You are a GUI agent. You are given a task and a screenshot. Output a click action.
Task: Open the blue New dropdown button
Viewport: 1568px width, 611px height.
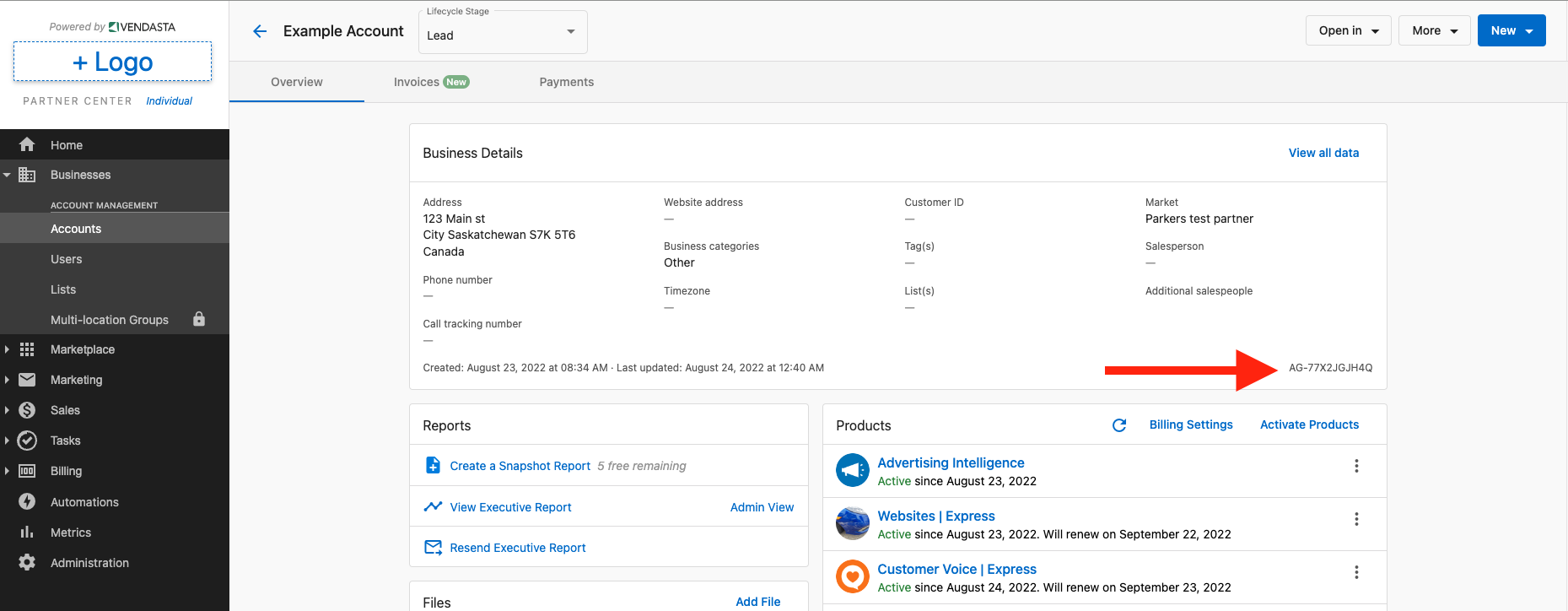[1511, 30]
